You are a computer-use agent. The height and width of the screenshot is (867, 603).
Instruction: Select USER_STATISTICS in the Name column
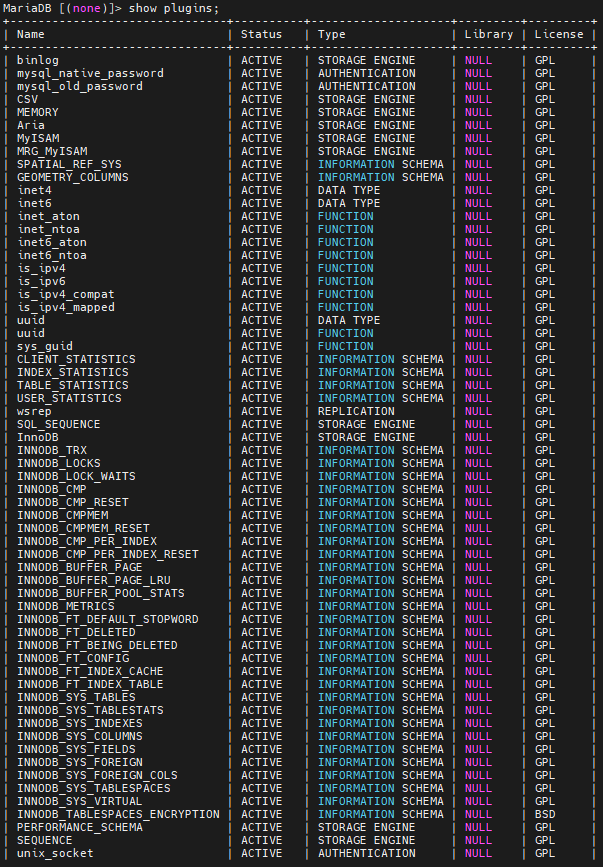69,398
